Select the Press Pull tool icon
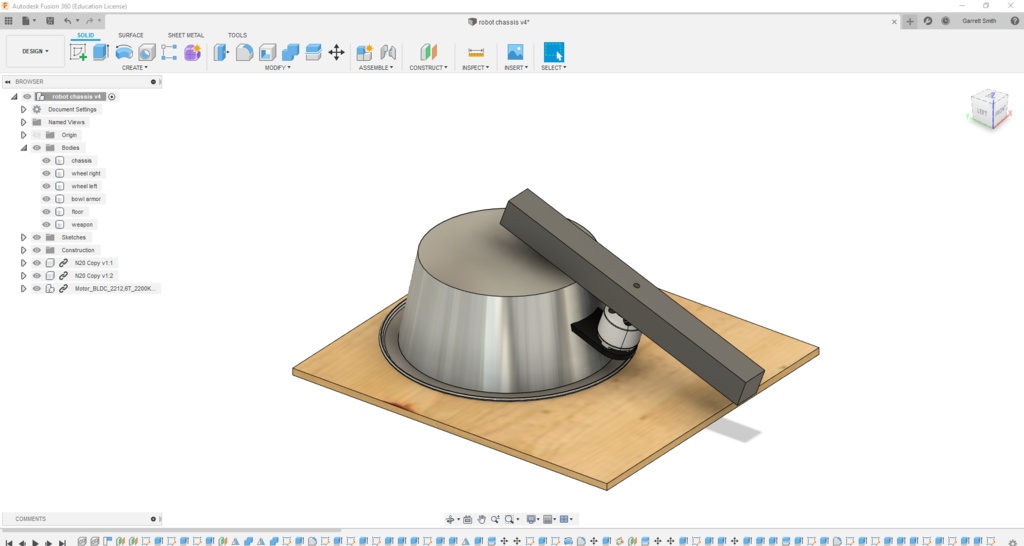Screen dimensions: 1024x546 point(221,52)
